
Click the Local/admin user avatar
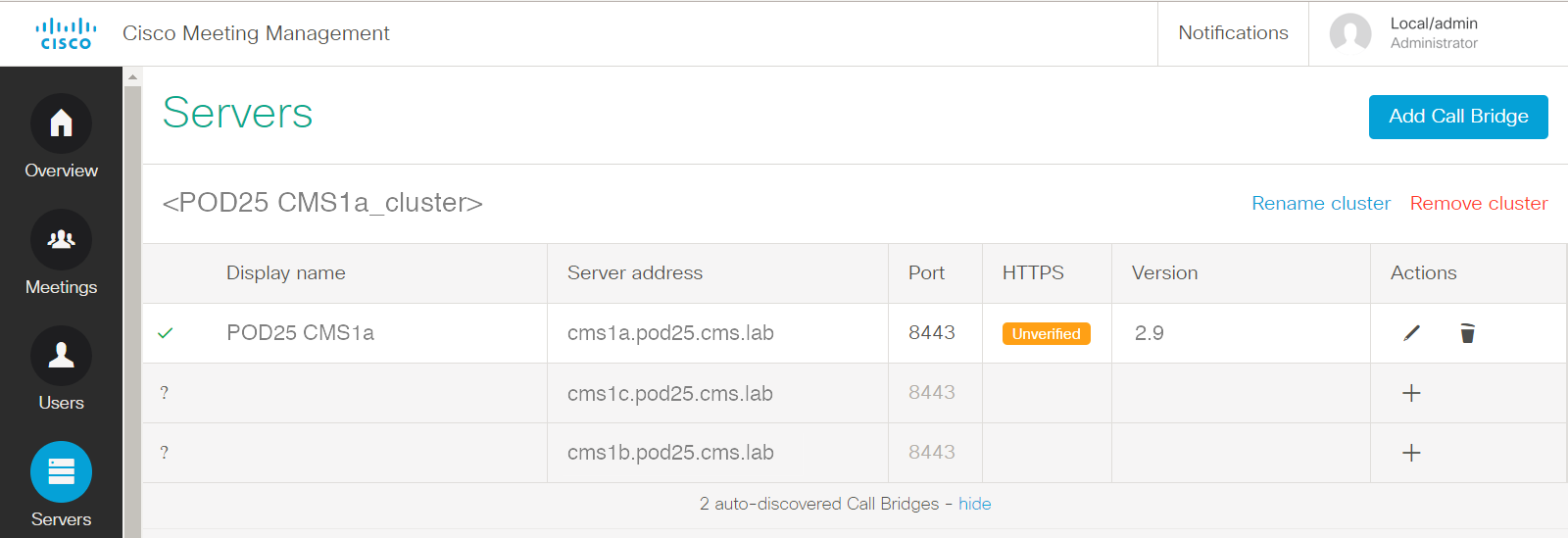[x=1350, y=33]
